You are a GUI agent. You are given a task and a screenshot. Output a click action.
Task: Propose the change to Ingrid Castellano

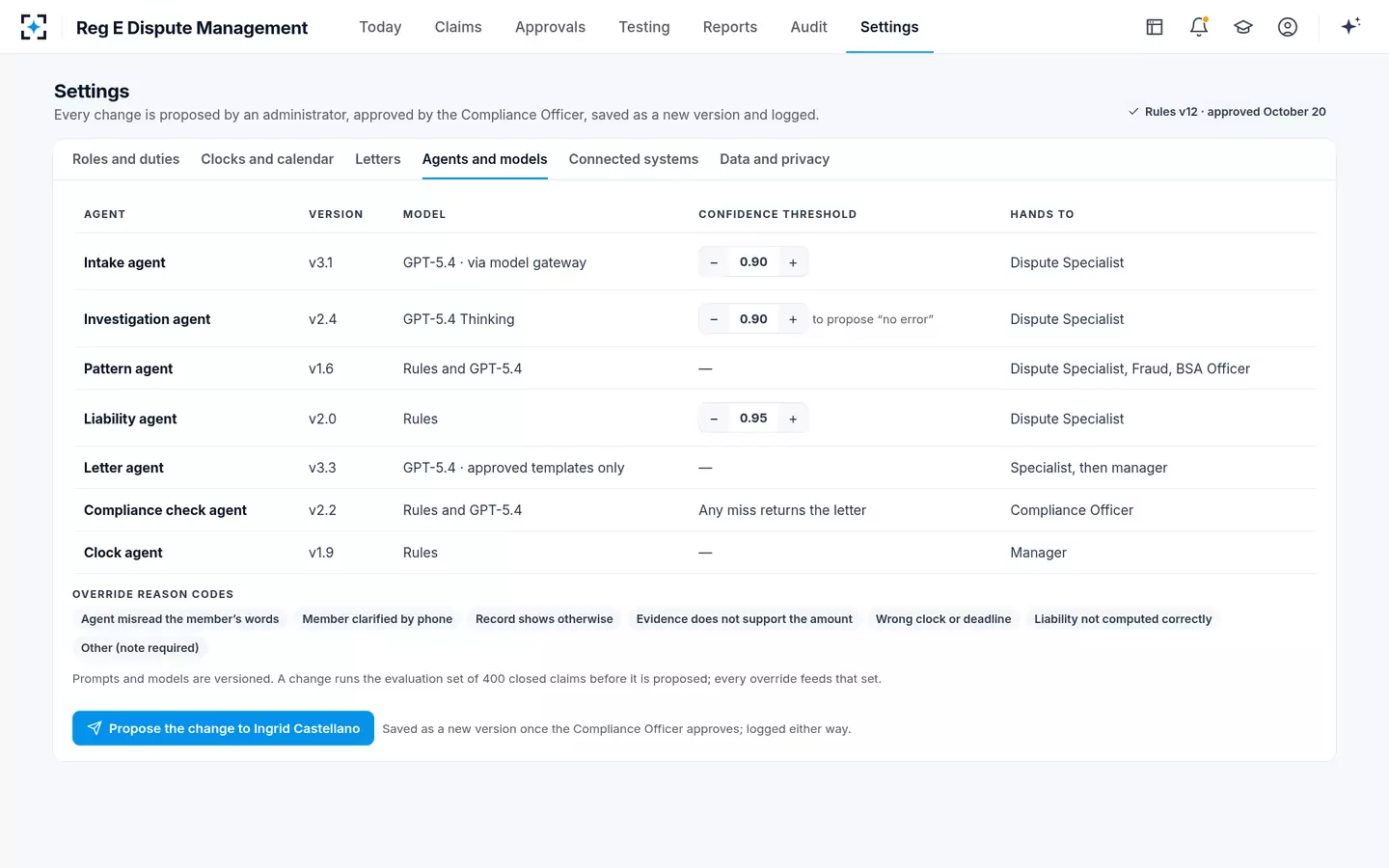(223, 728)
